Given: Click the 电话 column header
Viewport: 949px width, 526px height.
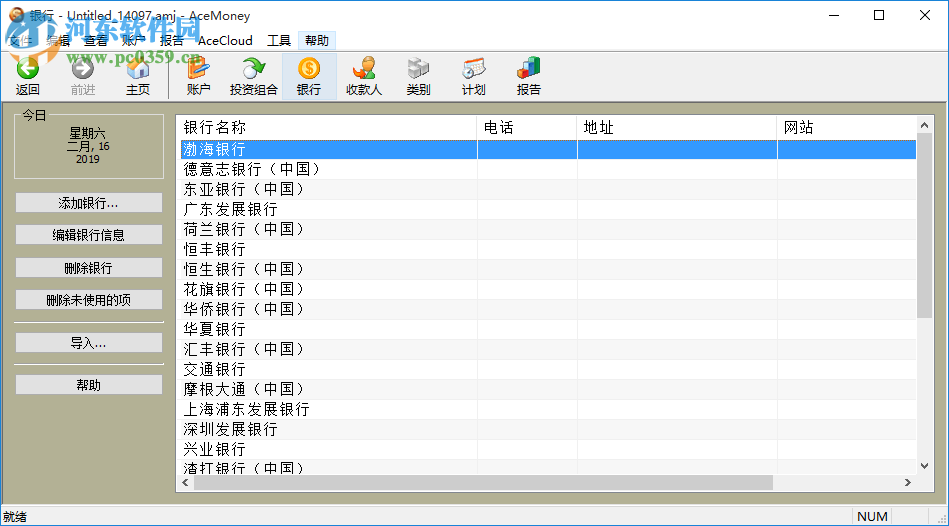Looking at the screenshot, I should 527,128.
